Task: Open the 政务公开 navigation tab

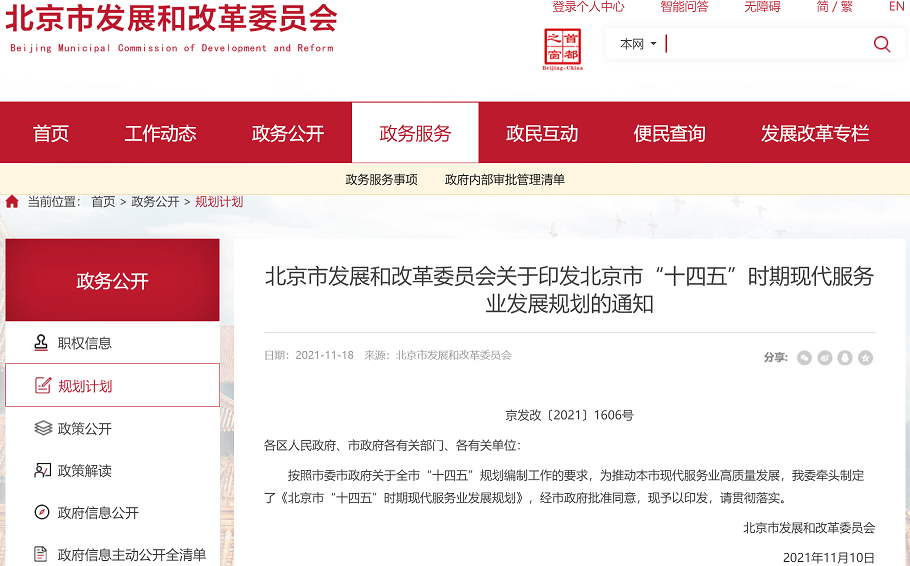Action: tap(288, 133)
